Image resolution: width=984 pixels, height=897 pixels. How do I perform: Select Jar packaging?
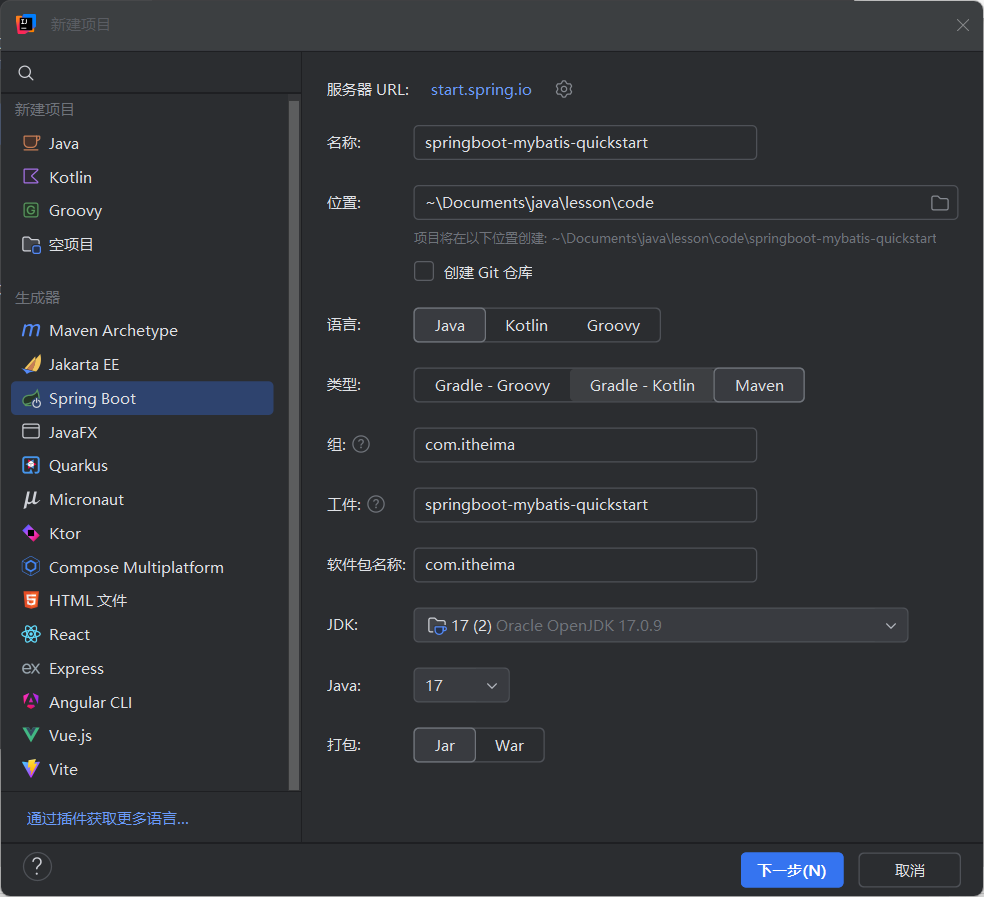[444, 745]
